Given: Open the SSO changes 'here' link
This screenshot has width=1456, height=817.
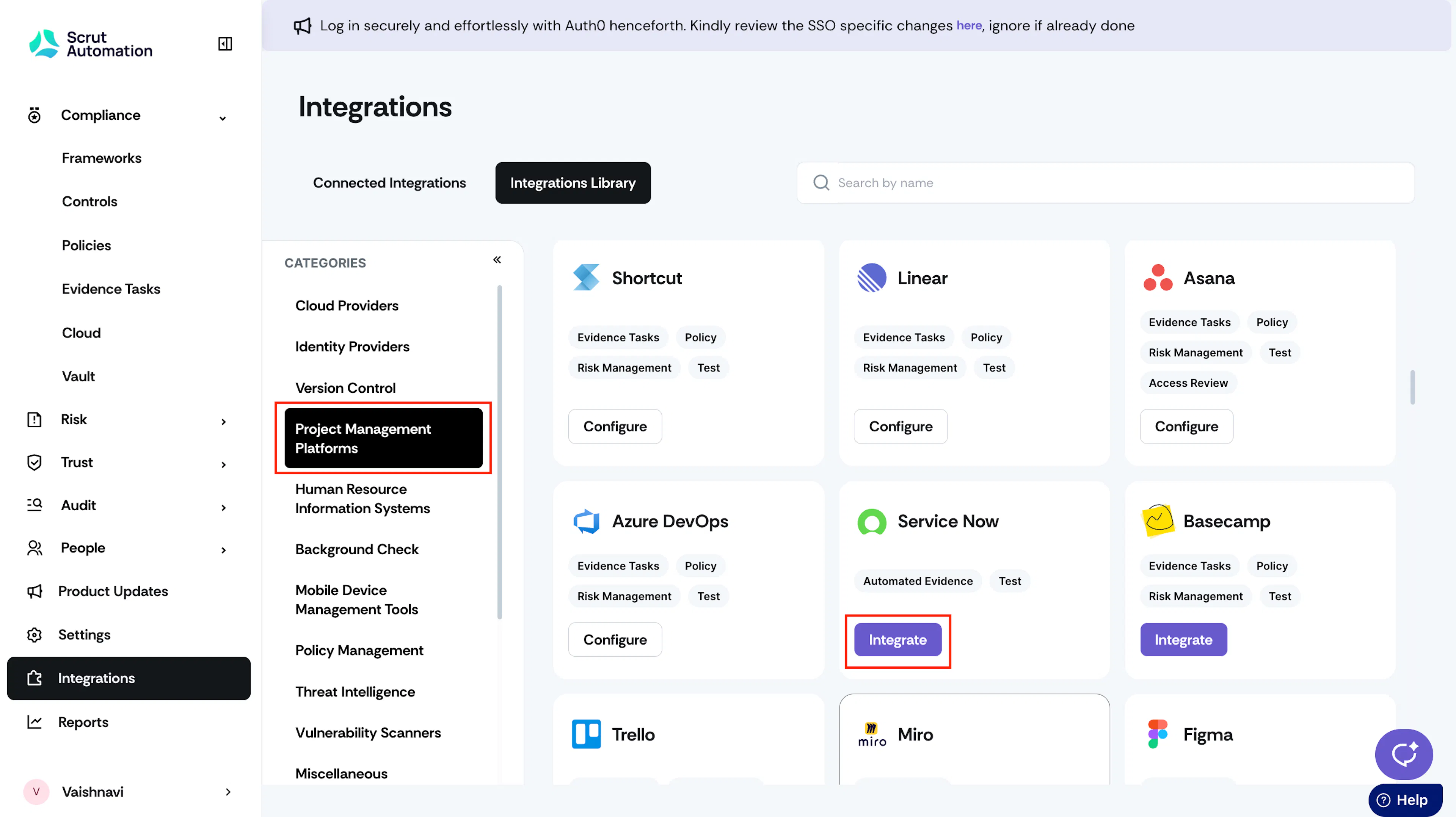Looking at the screenshot, I should tap(969, 25).
